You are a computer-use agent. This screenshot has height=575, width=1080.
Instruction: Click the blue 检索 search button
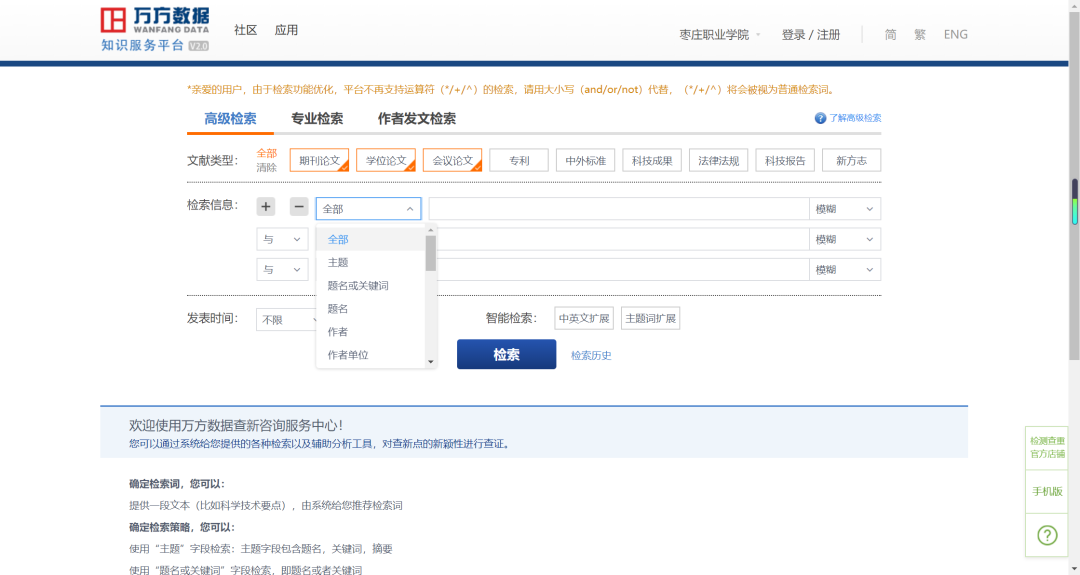506,354
